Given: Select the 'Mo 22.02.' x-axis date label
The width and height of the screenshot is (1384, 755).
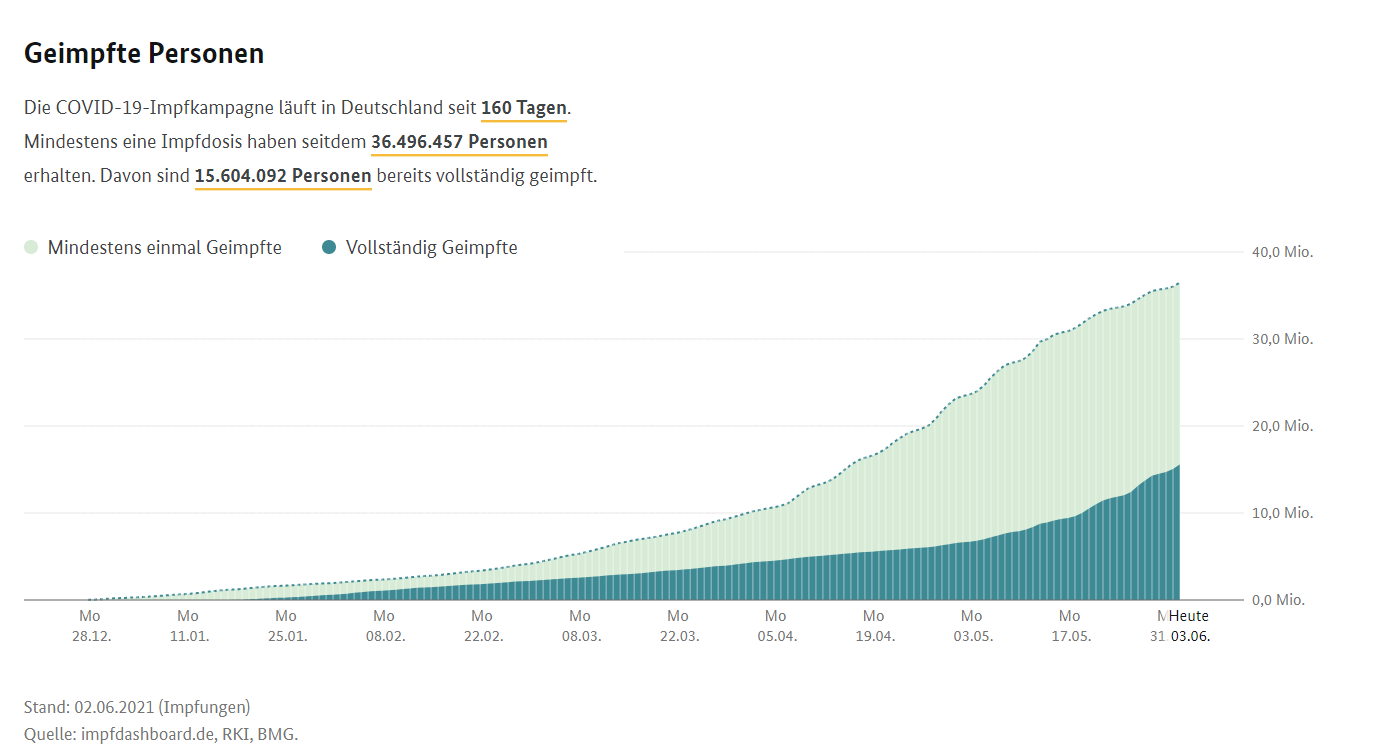Looking at the screenshot, I should [482, 626].
